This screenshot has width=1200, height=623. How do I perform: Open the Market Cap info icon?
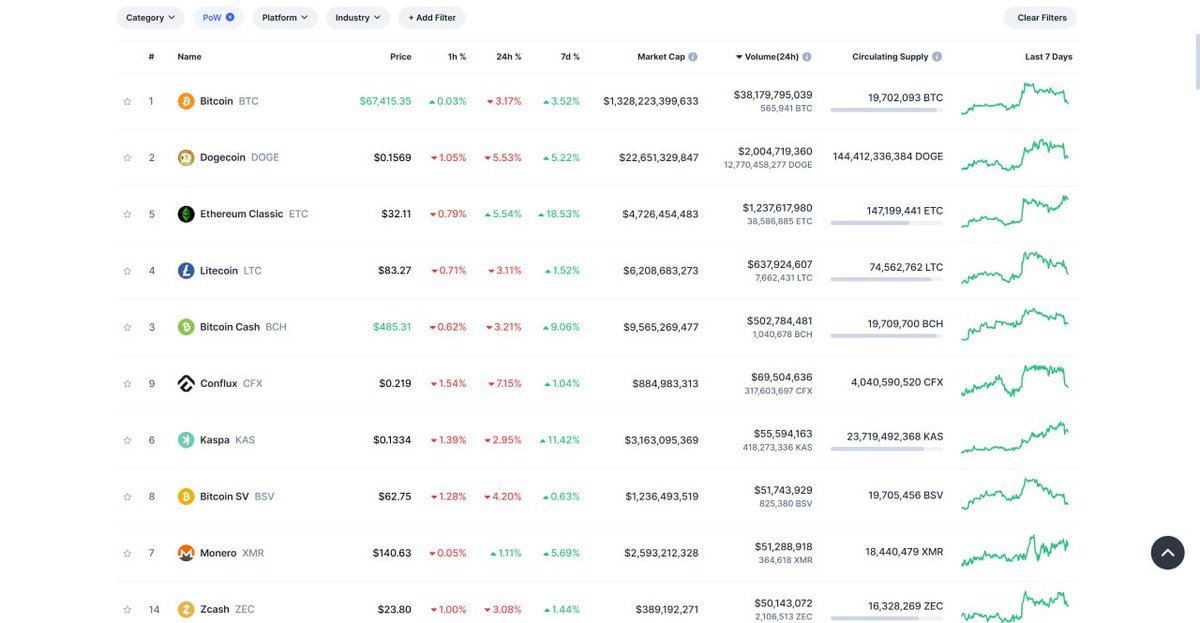pyautogui.click(x=693, y=57)
